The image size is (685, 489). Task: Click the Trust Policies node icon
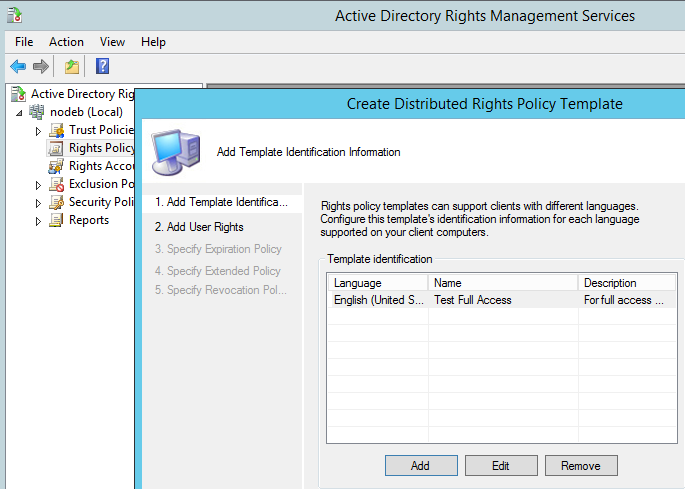[56, 130]
